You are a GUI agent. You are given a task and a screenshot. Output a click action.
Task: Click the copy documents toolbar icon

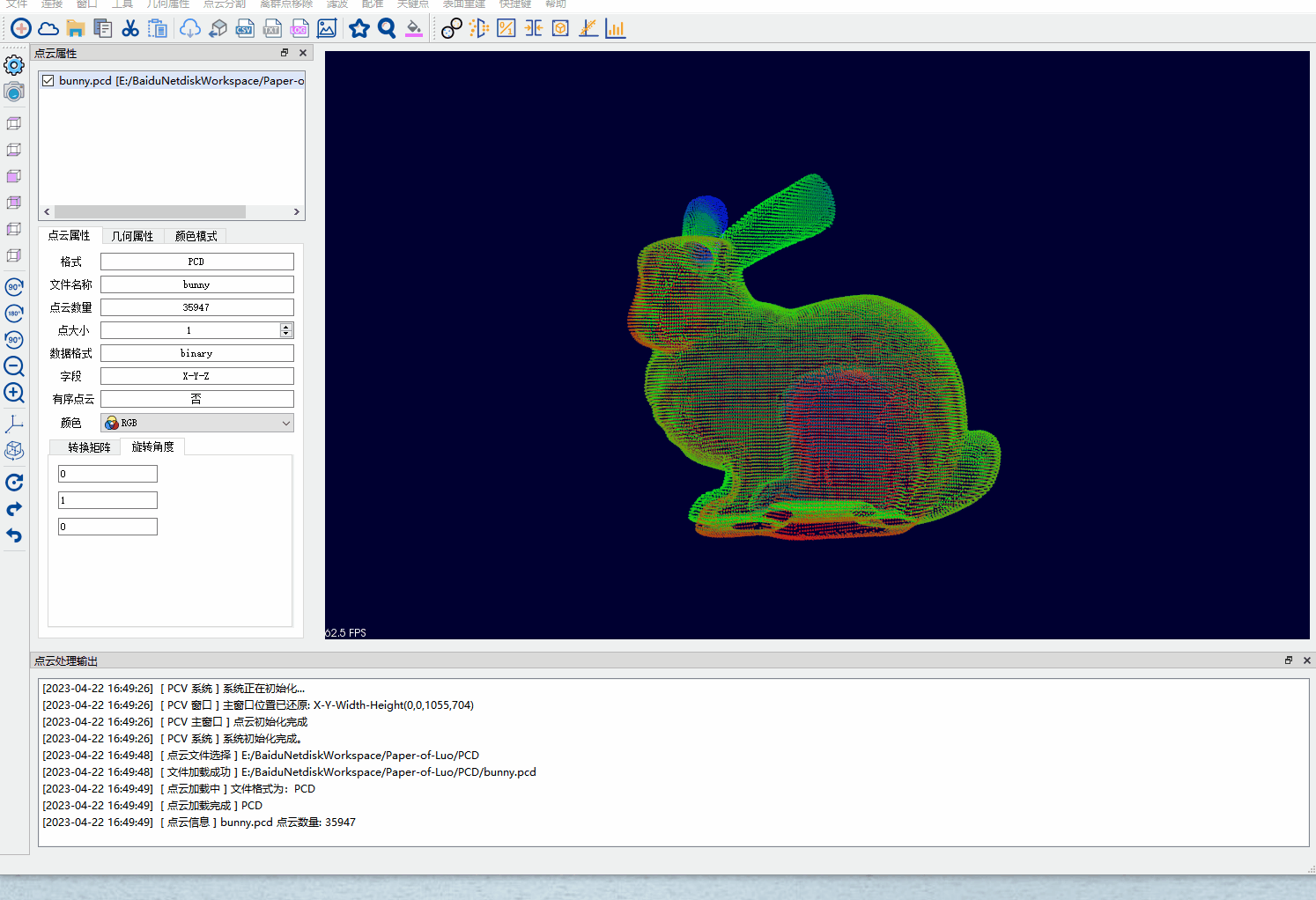pos(103,29)
